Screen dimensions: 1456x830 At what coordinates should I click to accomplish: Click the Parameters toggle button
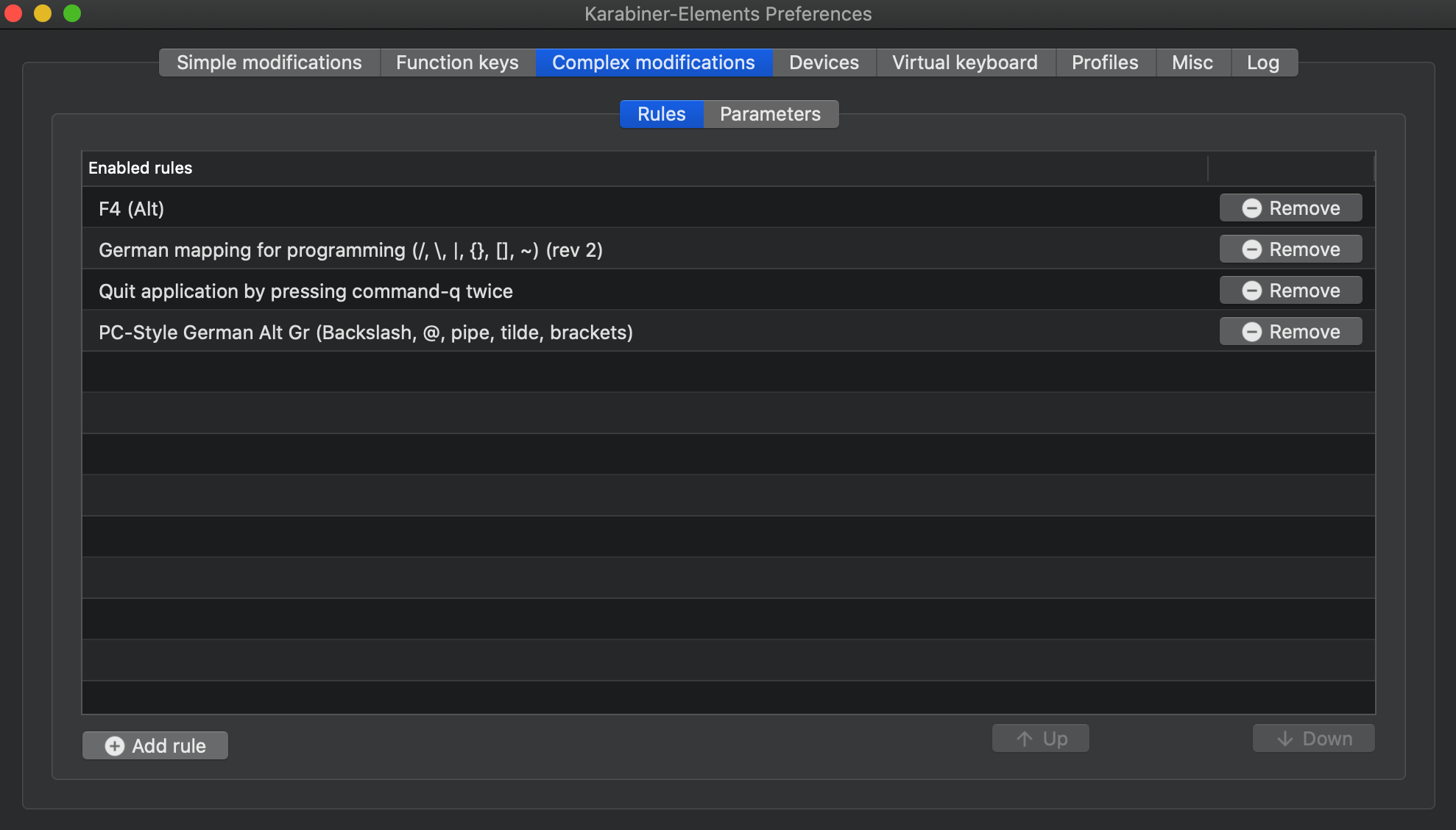click(770, 113)
